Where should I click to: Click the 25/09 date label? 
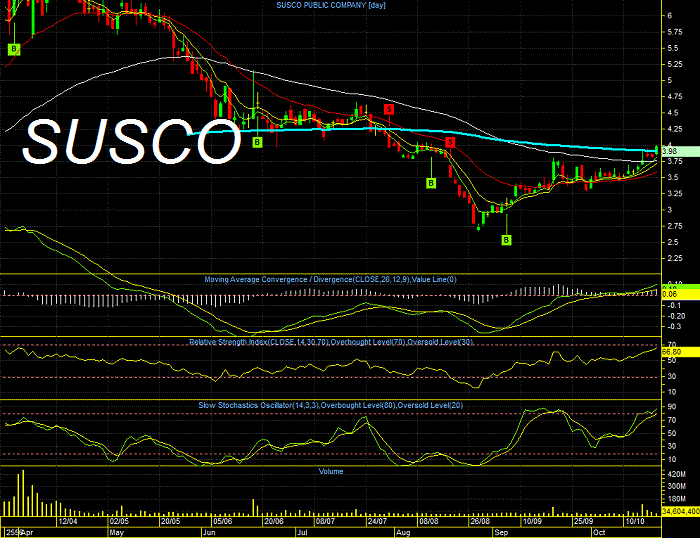[583, 521]
